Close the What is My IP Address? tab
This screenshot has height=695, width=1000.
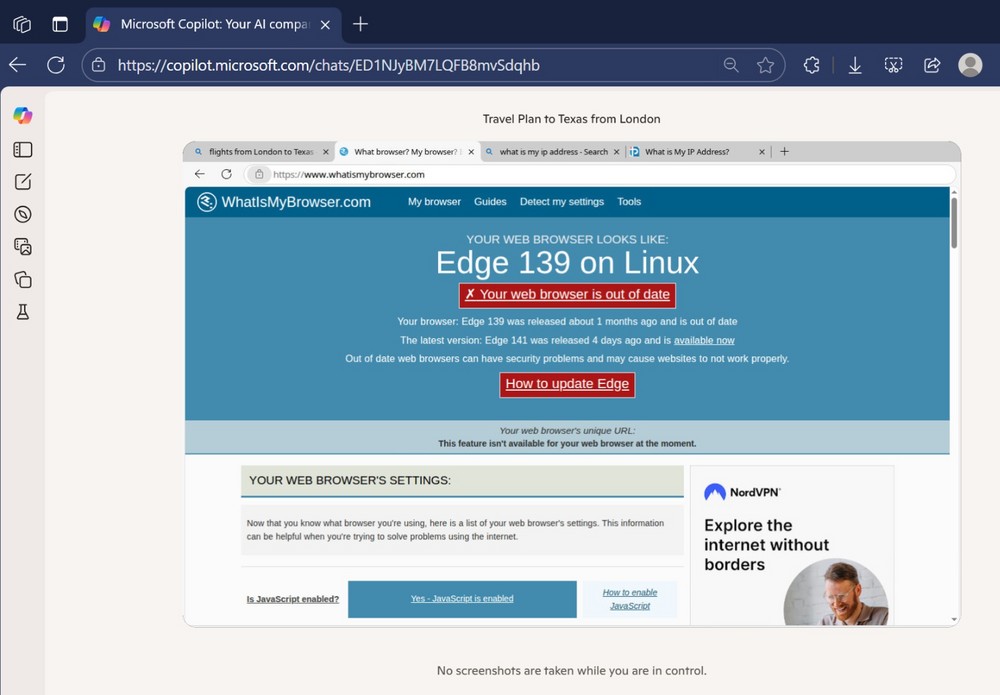(761, 152)
